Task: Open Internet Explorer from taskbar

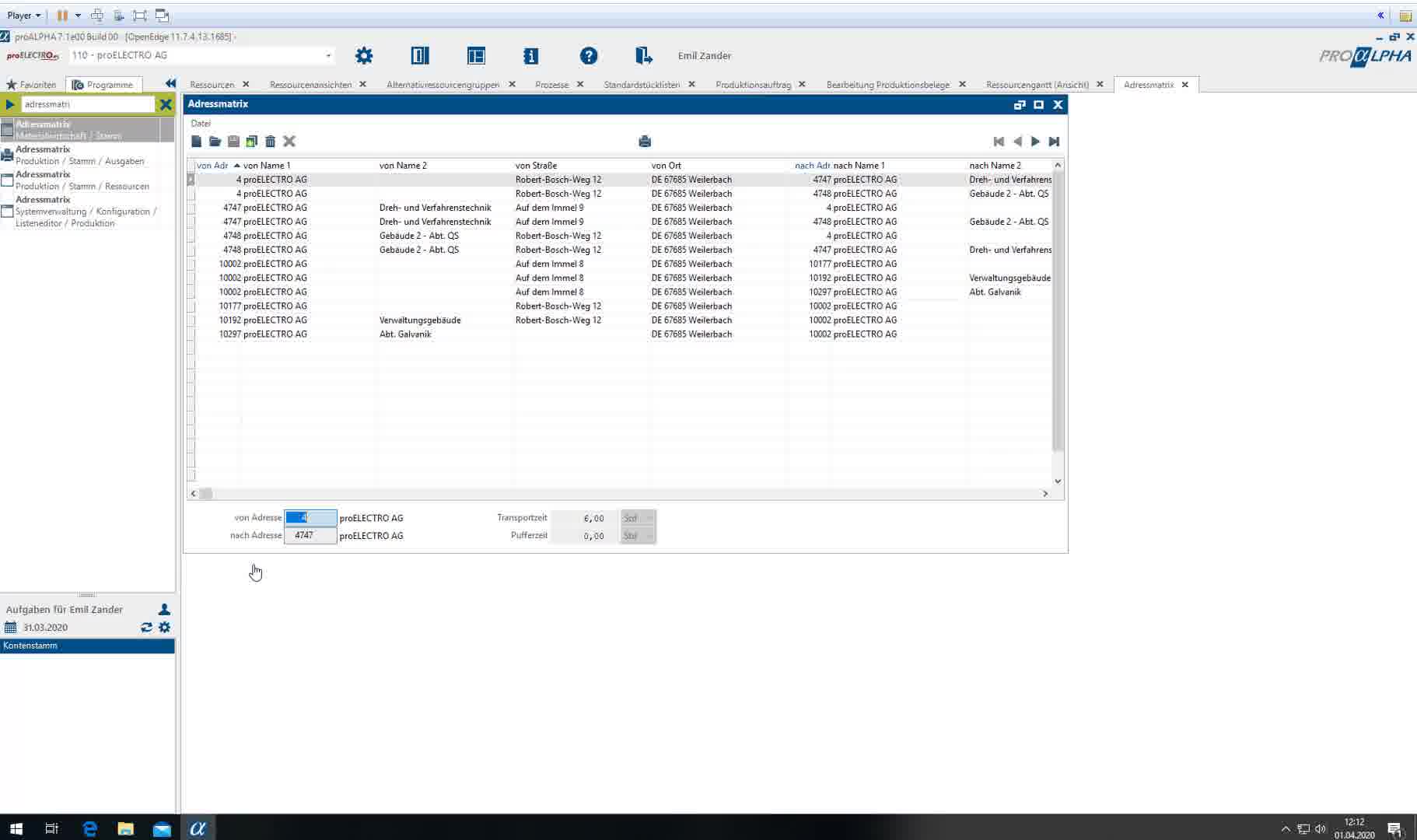Action: click(x=89, y=828)
